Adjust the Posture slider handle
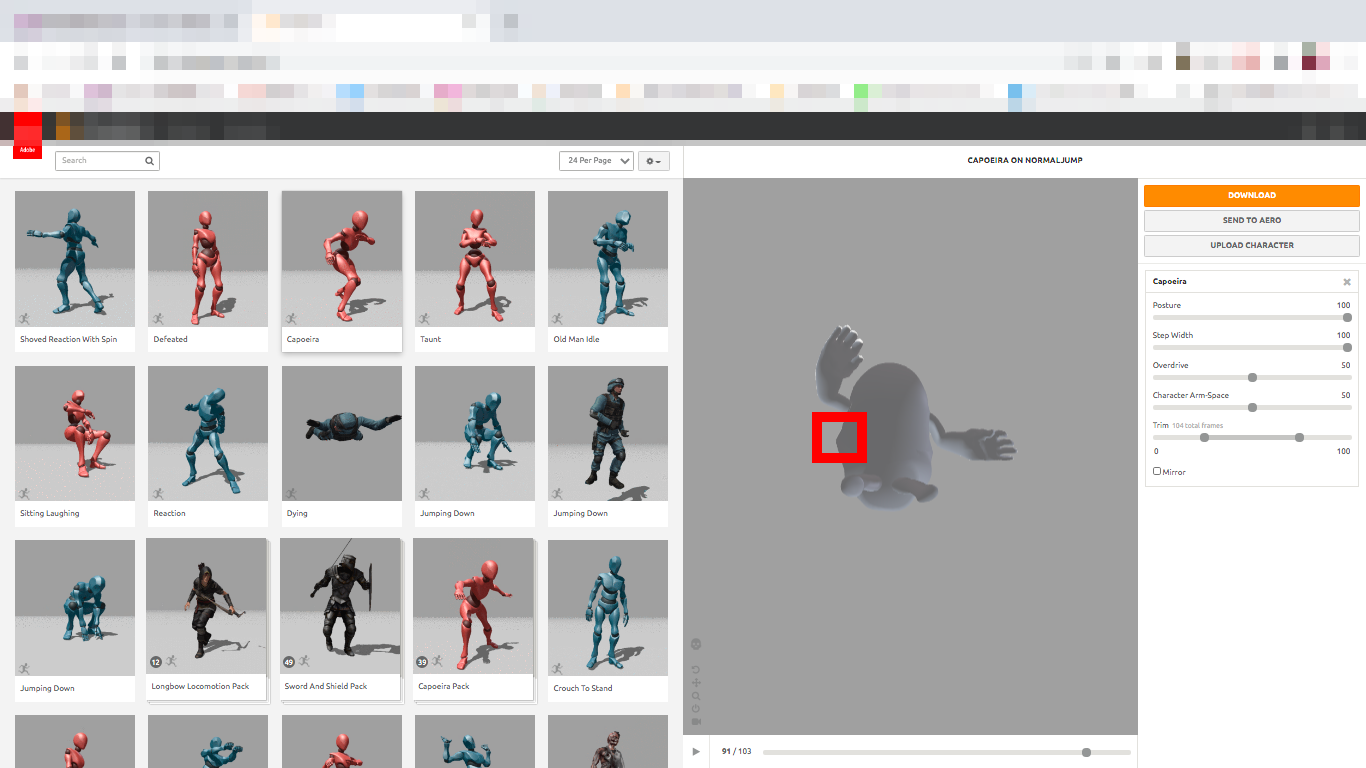The image size is (1366, 768). click(1347, 317)
